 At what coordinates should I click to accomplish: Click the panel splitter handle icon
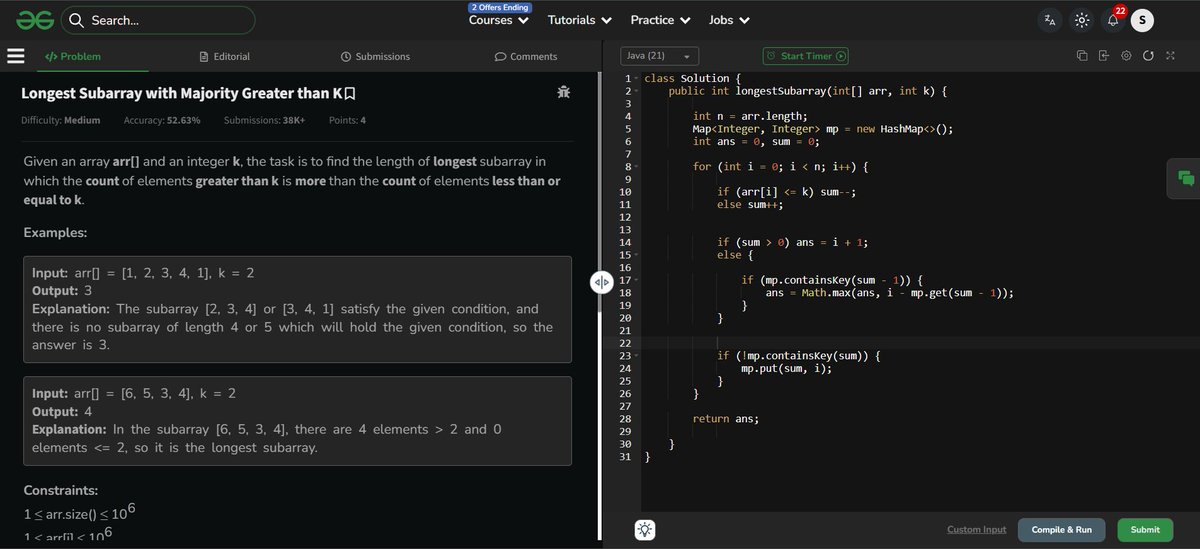pos(601,283)
